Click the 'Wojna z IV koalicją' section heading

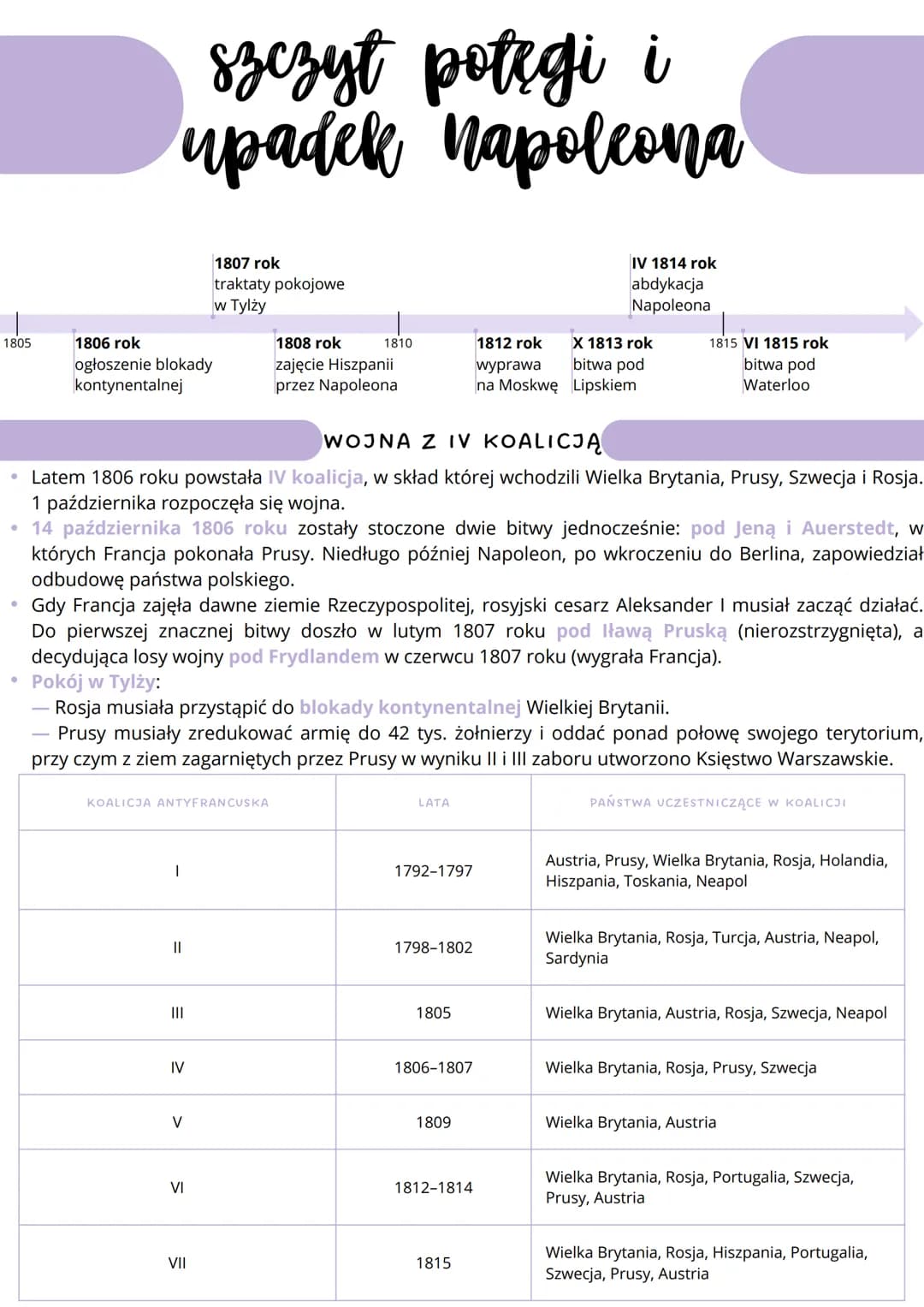[462, 442]
